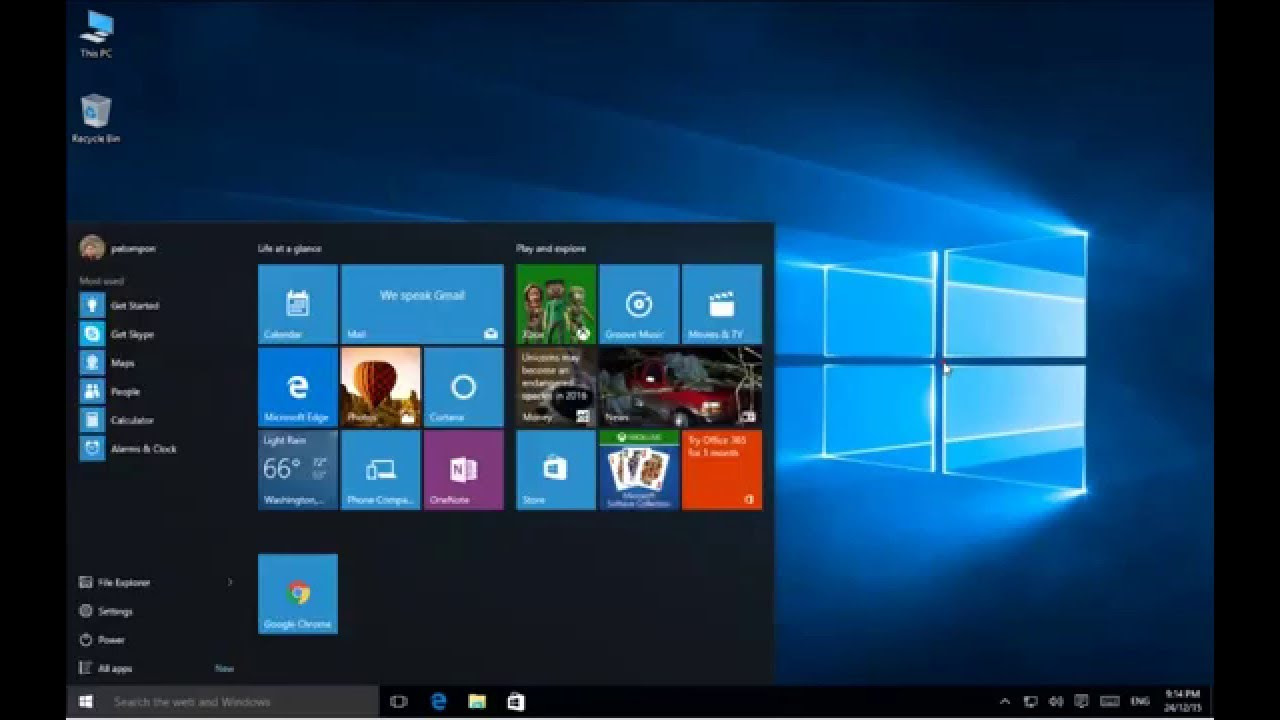Open the Store tile
Screen dimensions: 1280x720
point(556,470)
